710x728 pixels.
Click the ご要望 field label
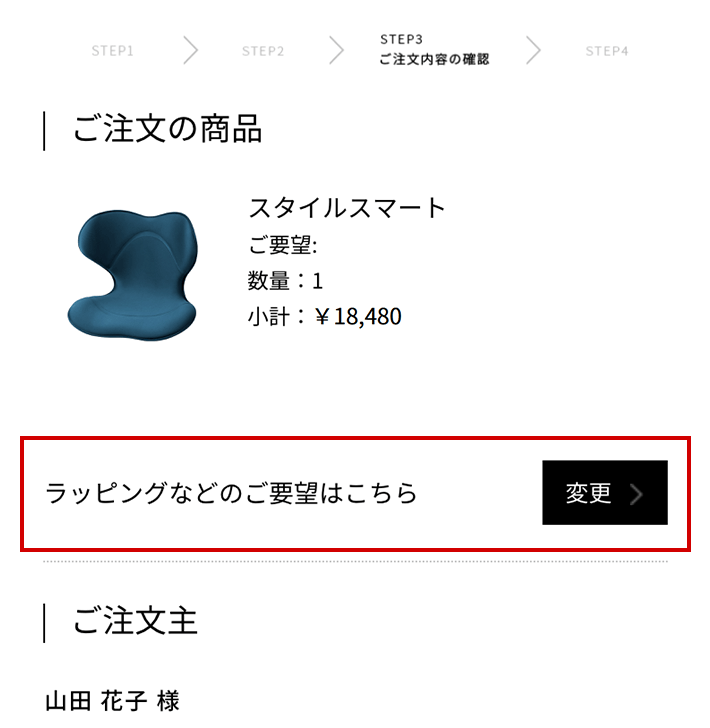pos(282,245)
